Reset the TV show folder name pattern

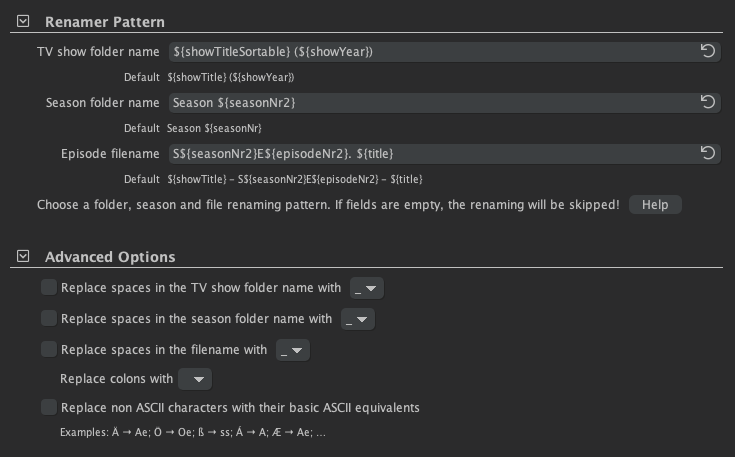[708, 51]
